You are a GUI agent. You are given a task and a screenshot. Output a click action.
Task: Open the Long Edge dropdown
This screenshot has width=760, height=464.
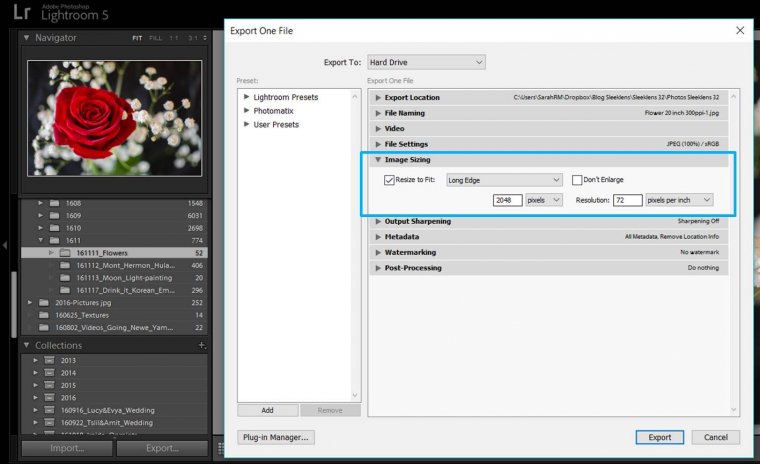pyautogui.click(x=504, y=180)
